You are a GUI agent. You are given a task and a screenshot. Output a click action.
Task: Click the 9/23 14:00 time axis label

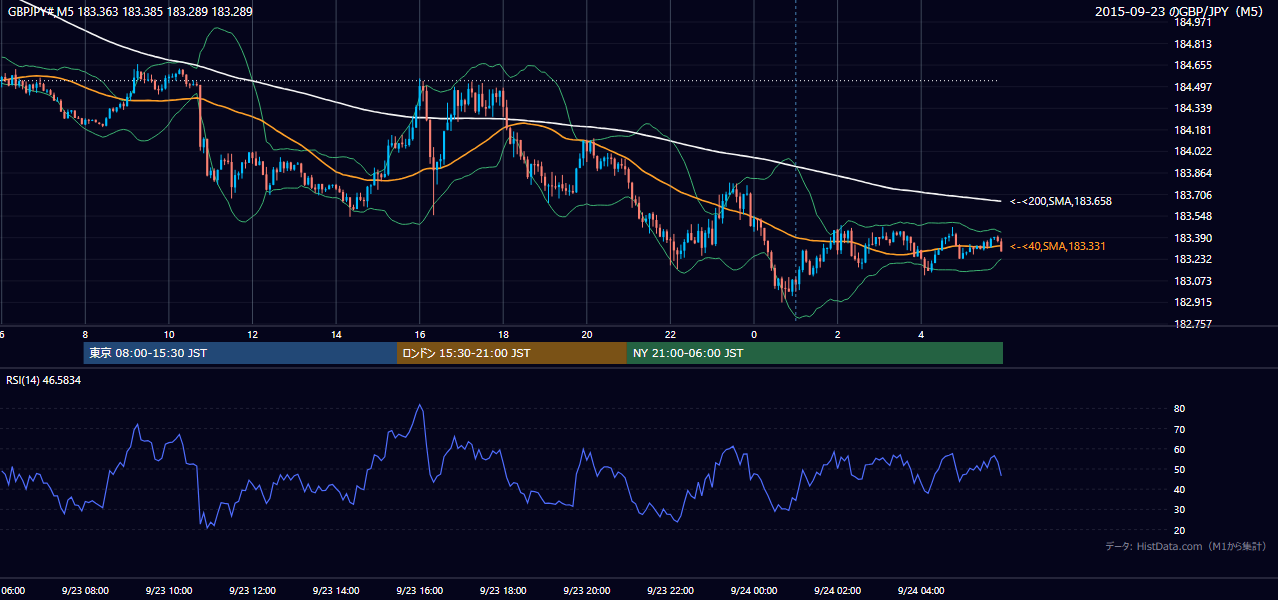[335, 591]
